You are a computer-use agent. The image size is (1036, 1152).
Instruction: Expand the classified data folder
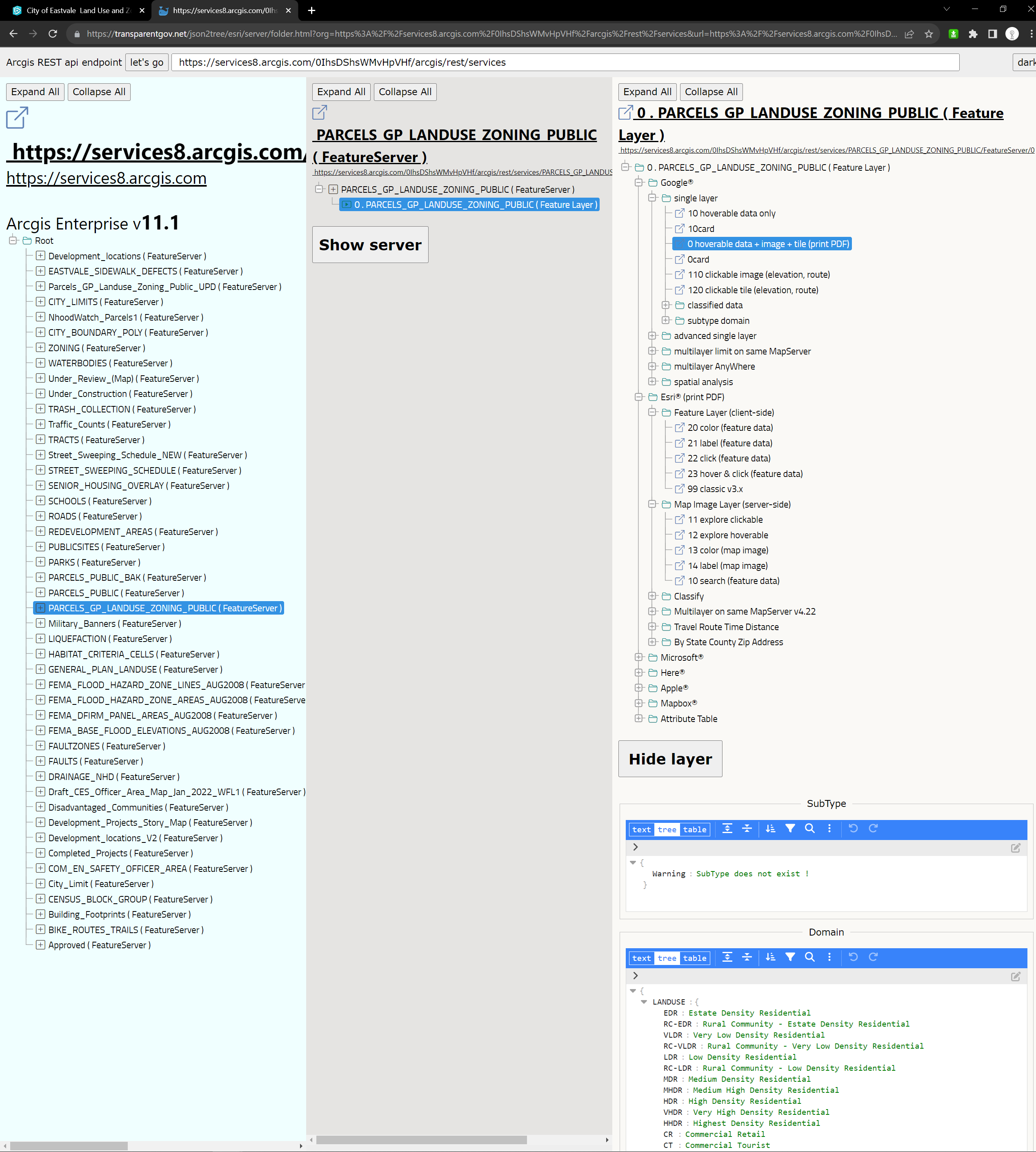[666, 305]
